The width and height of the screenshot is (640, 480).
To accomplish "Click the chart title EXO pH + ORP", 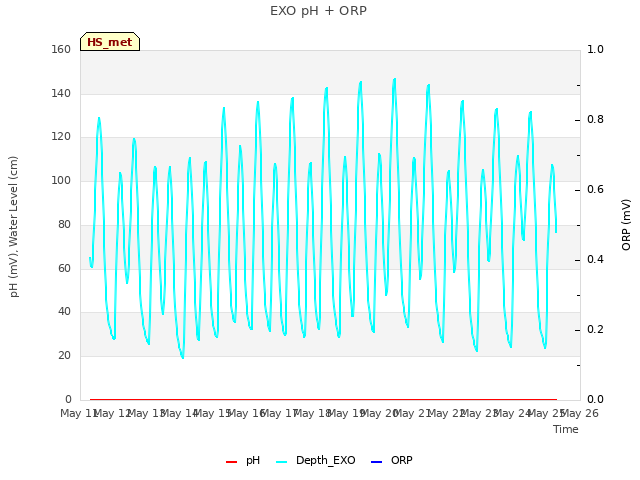I will (x=318, y=11).
